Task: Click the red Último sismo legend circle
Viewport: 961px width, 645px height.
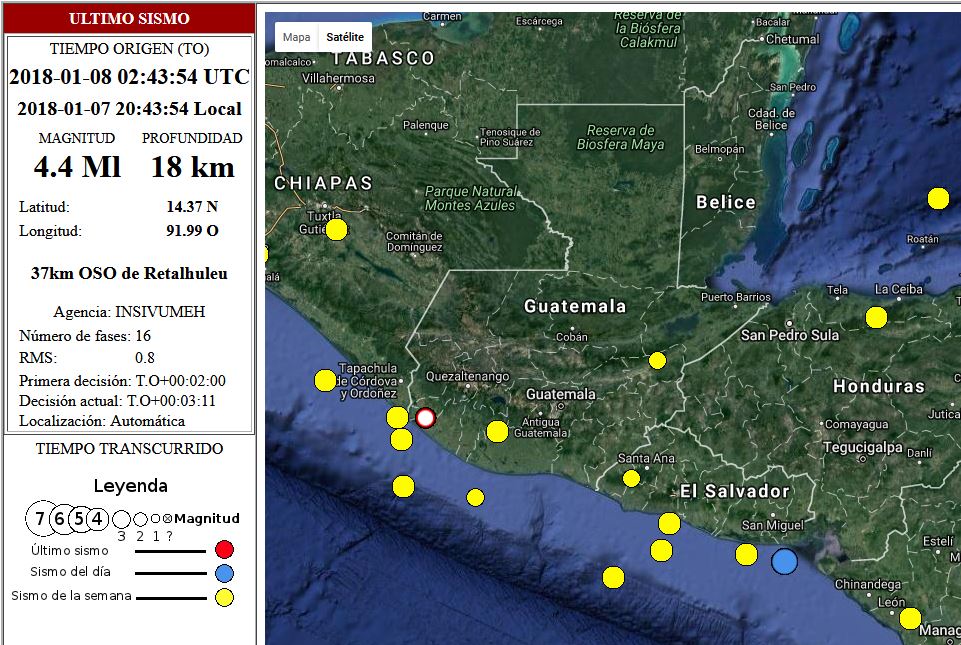Action: pos(224,549)
